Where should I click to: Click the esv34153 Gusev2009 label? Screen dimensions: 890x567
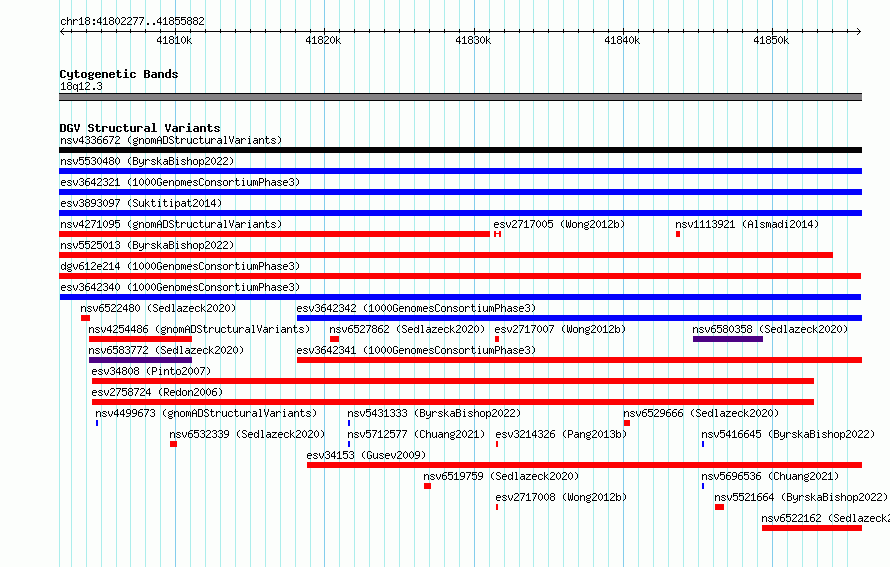pos(366,455)
